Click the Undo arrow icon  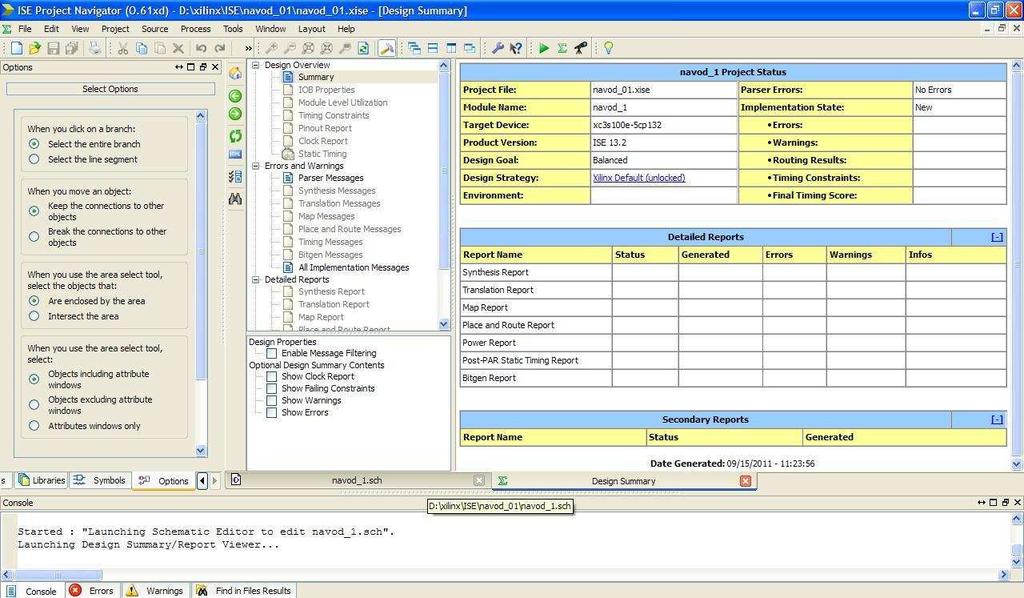pos(201,48)
